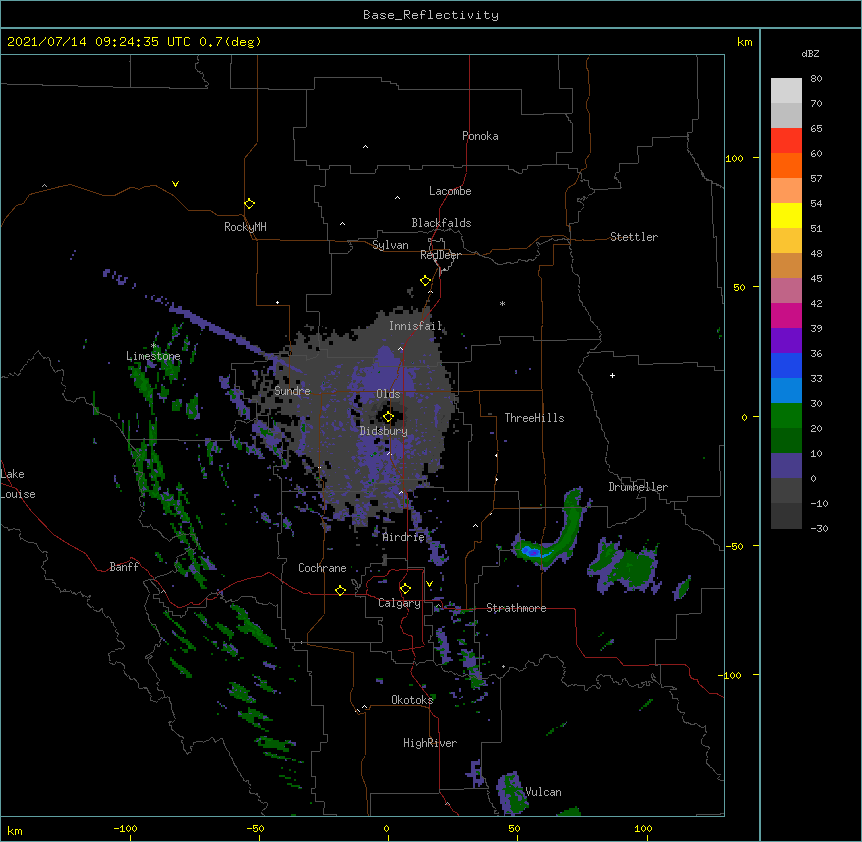
Task: Select the light grey 80 dBZ legend color
Action: click(x=786, y=91)
